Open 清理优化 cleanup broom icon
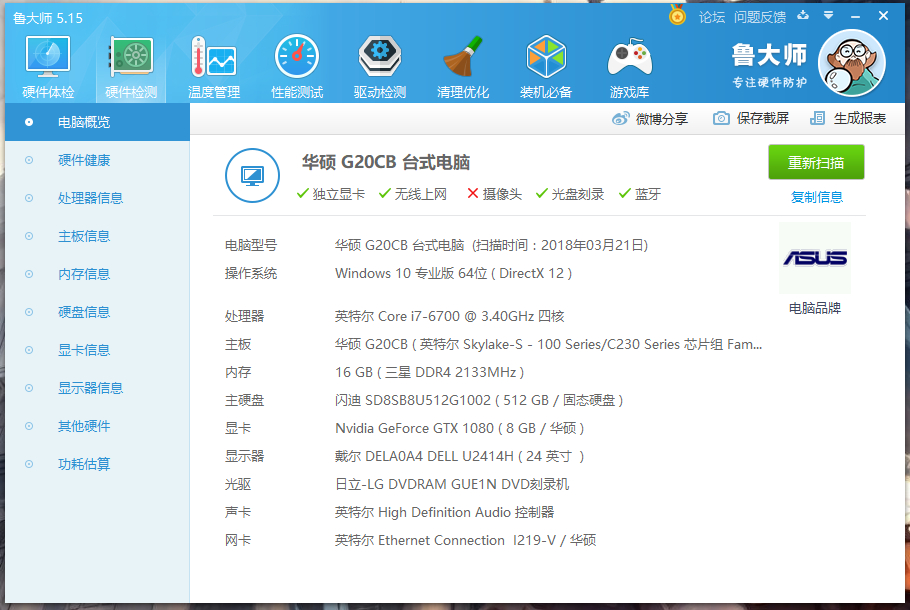The image size is (910, 610). click(463, 67)
